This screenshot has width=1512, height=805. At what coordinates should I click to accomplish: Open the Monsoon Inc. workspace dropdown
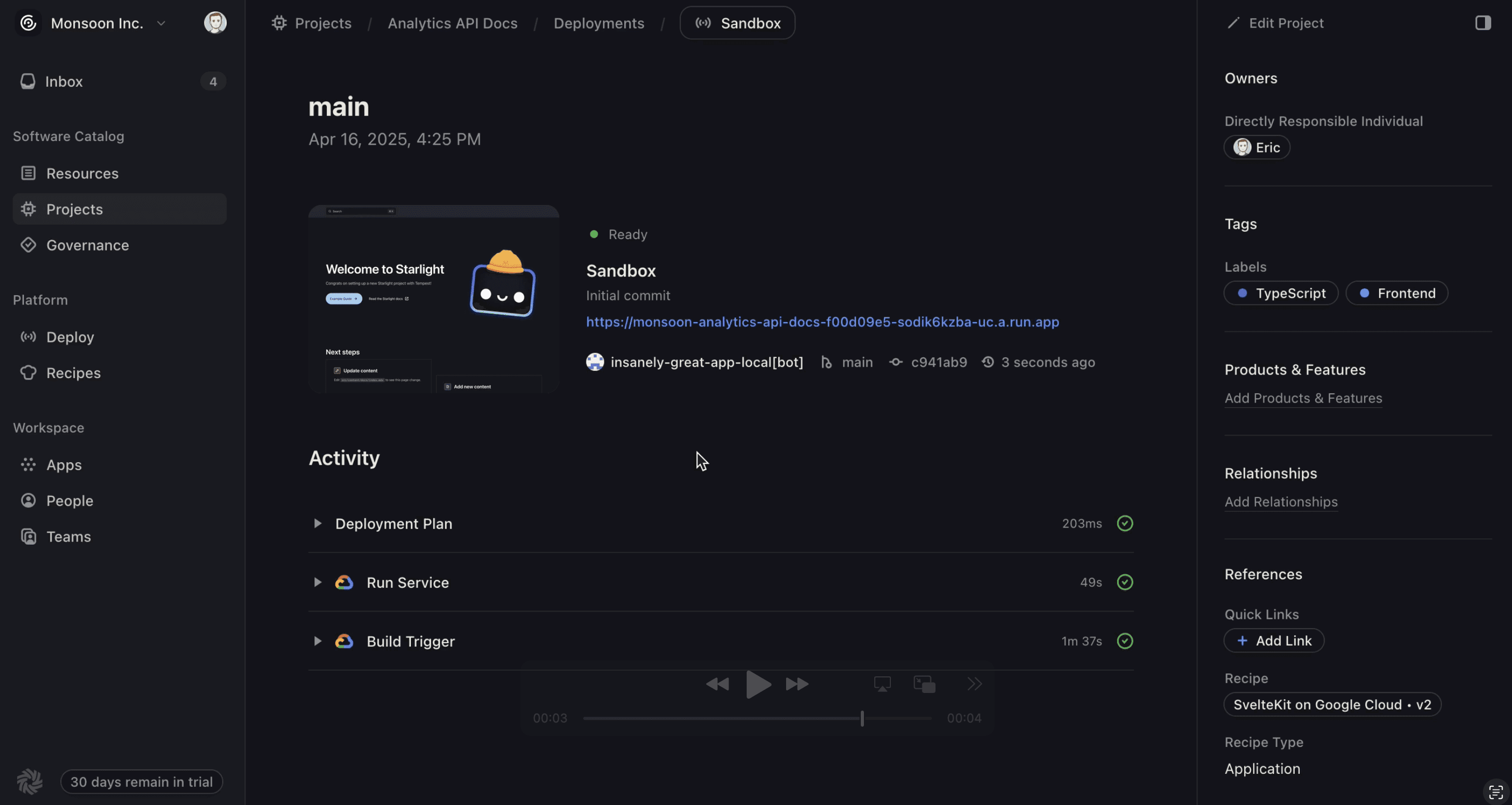[x=161, y=23]
